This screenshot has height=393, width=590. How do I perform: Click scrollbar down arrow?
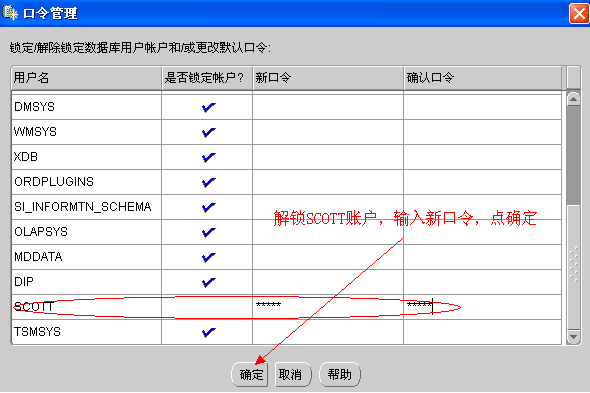573,337
